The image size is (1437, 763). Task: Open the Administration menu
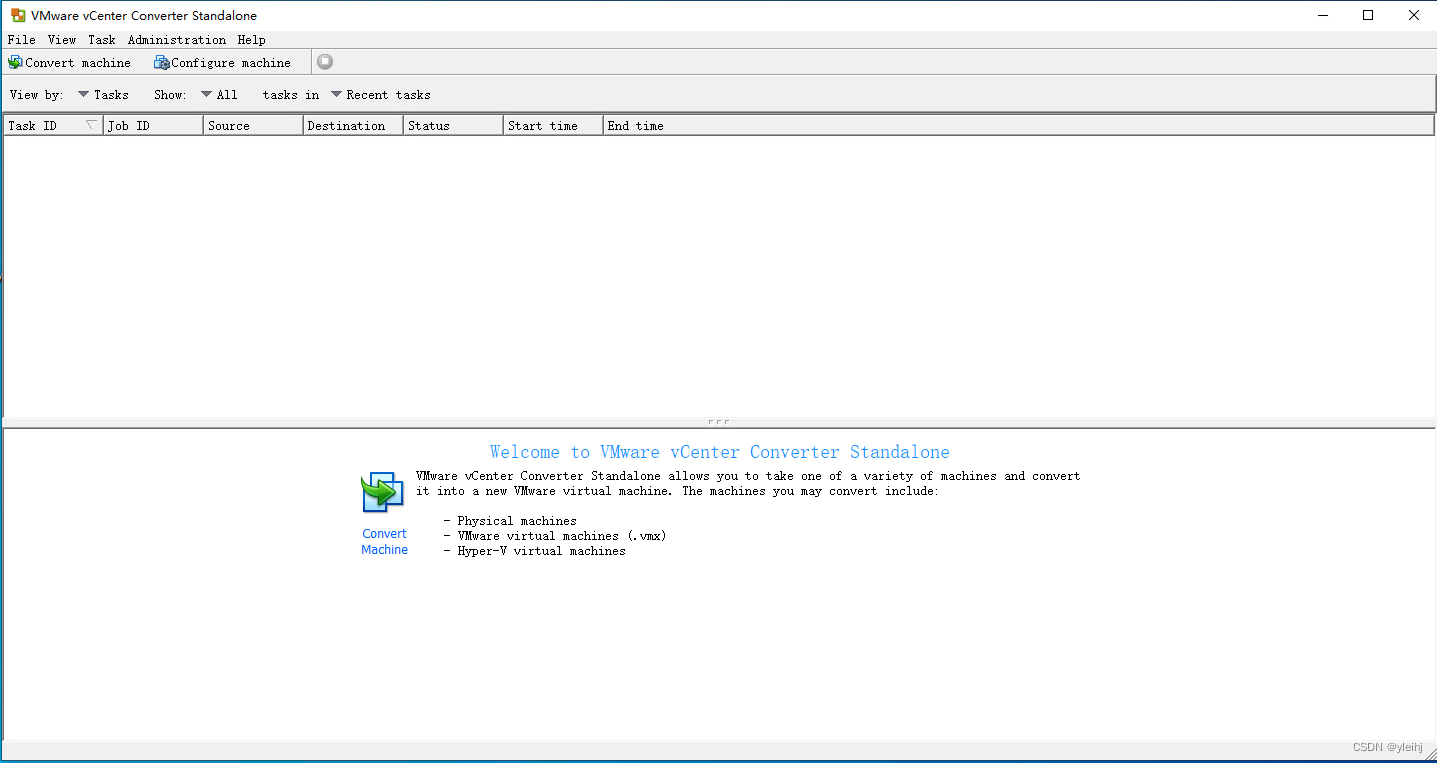[177, 40]
